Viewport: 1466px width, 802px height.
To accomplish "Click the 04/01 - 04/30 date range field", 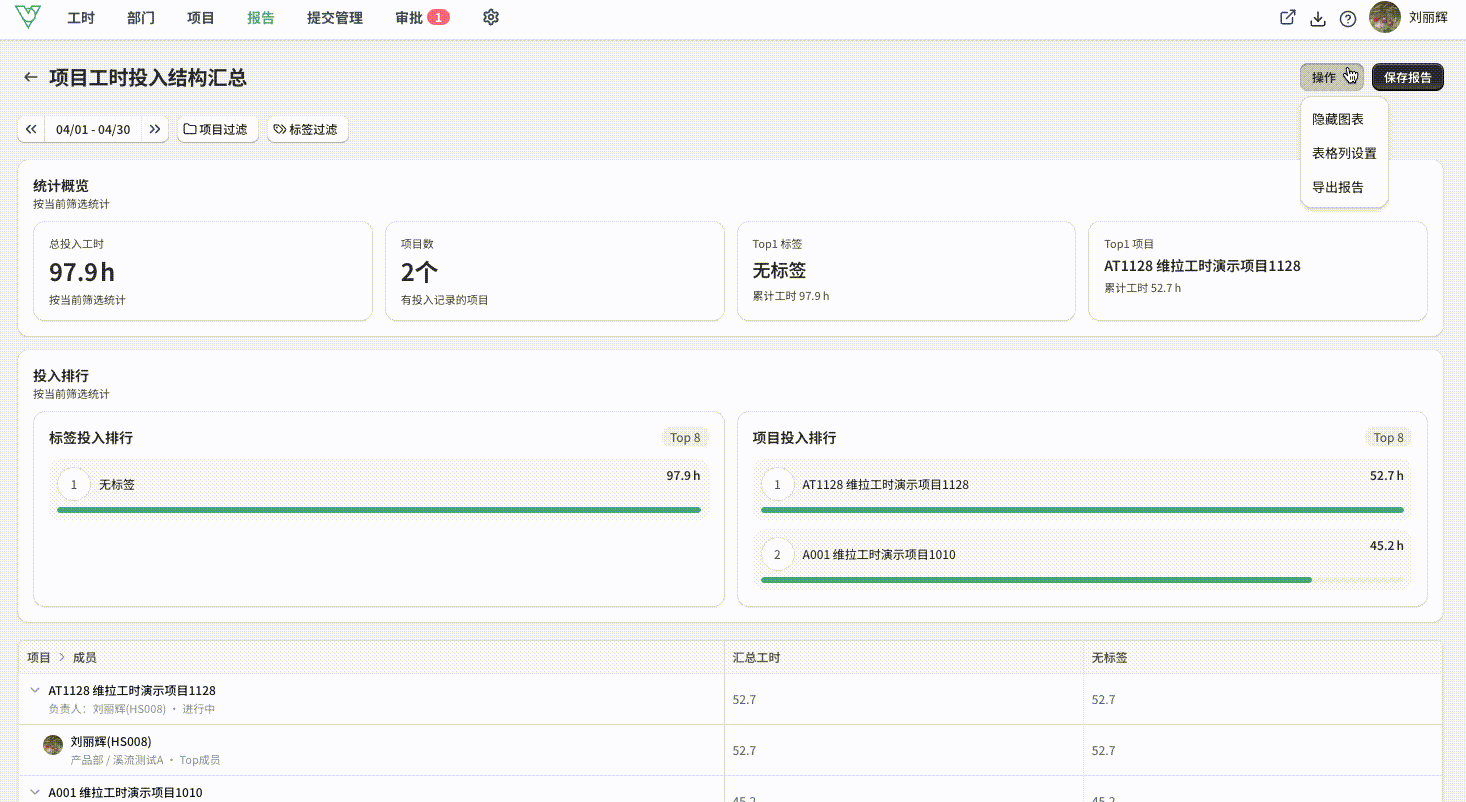I will pos(93,129).
